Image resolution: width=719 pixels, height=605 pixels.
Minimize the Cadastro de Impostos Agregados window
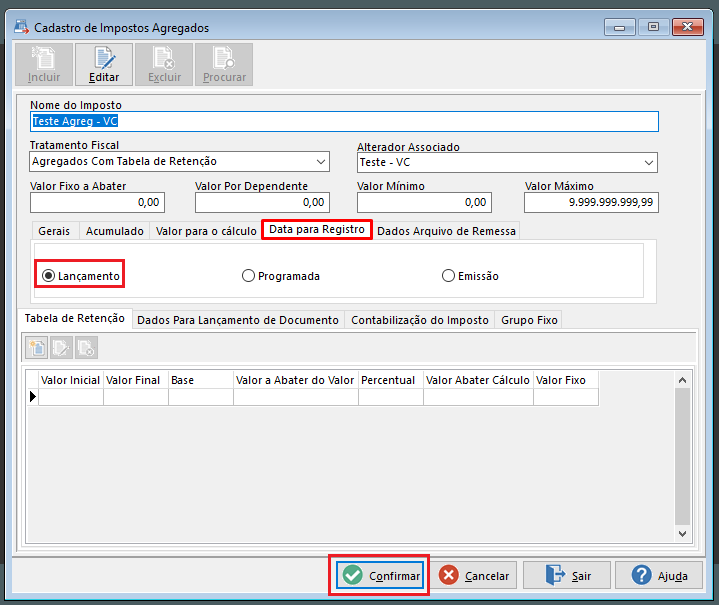pyautogui.click(x=619, y=27)
